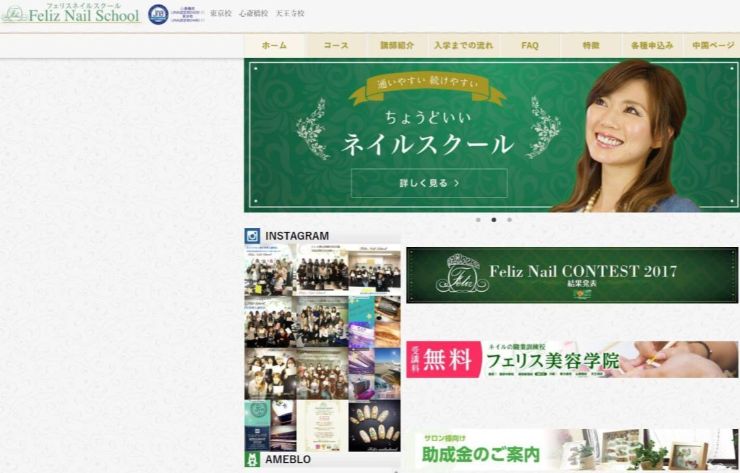740x473 pixels.
Task: Open the Instagram icon in the sidebar
Action: tap(253, 236)
